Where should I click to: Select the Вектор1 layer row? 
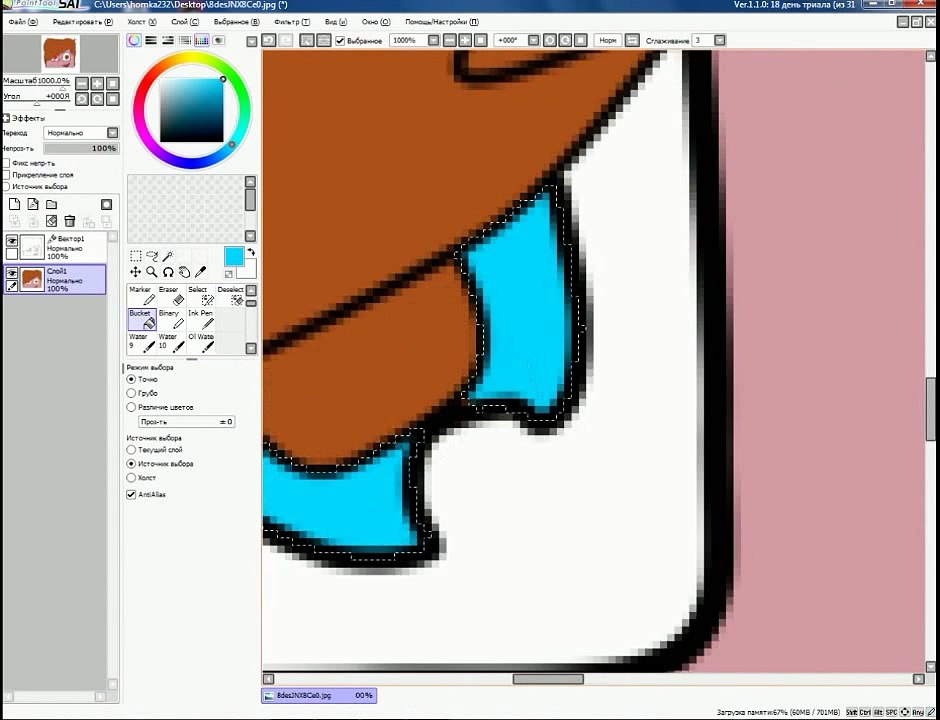[57, 247]
